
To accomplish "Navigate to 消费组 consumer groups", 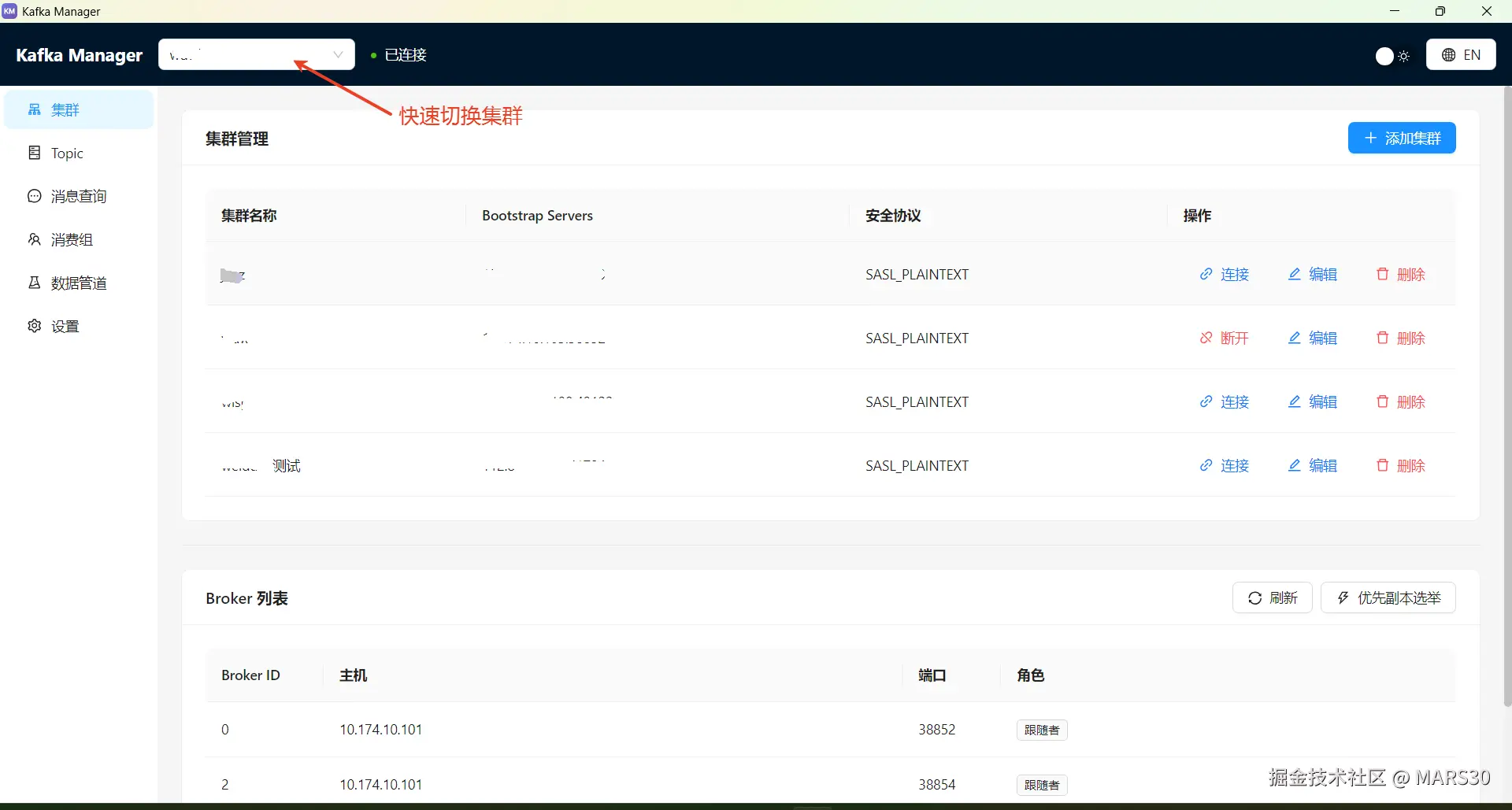I will coord(79,239).
